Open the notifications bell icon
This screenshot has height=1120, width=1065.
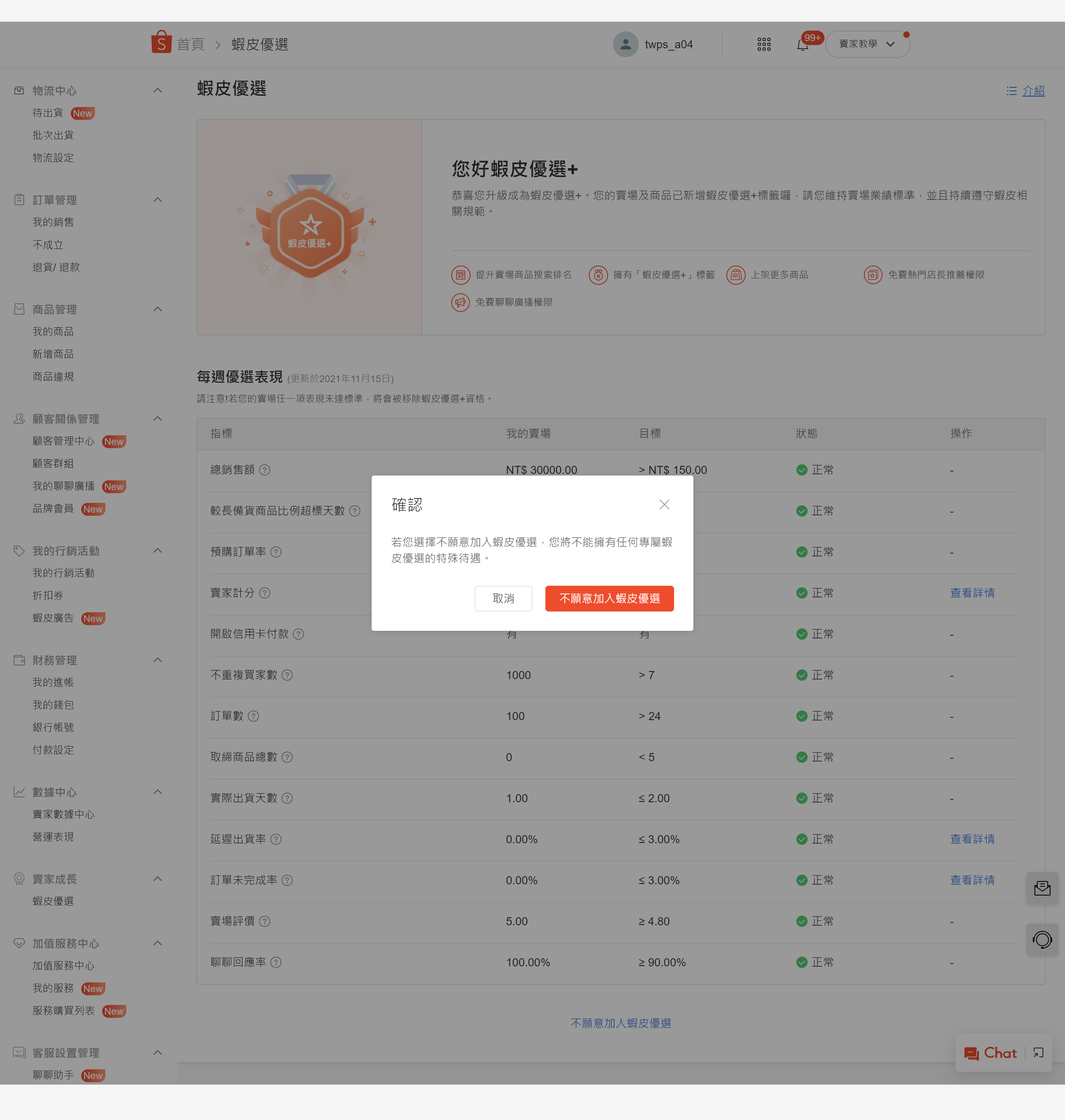tap(802, 45)
